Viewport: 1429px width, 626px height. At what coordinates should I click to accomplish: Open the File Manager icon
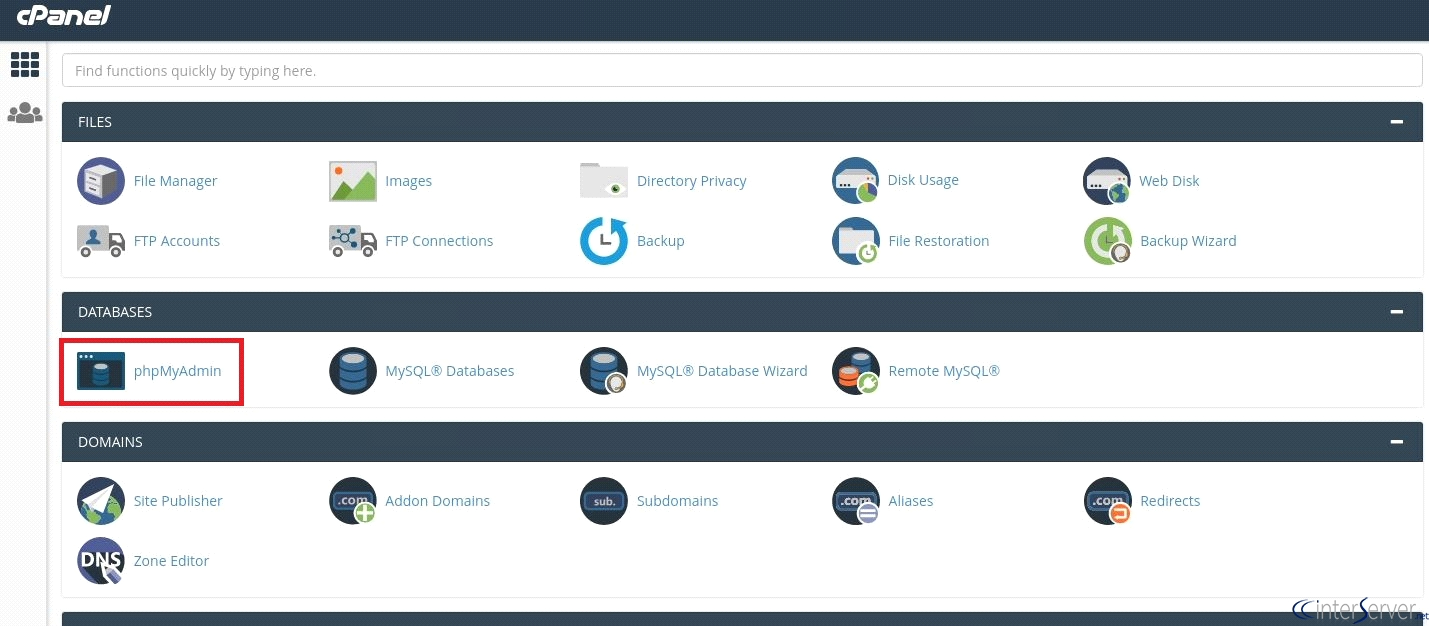100,180
